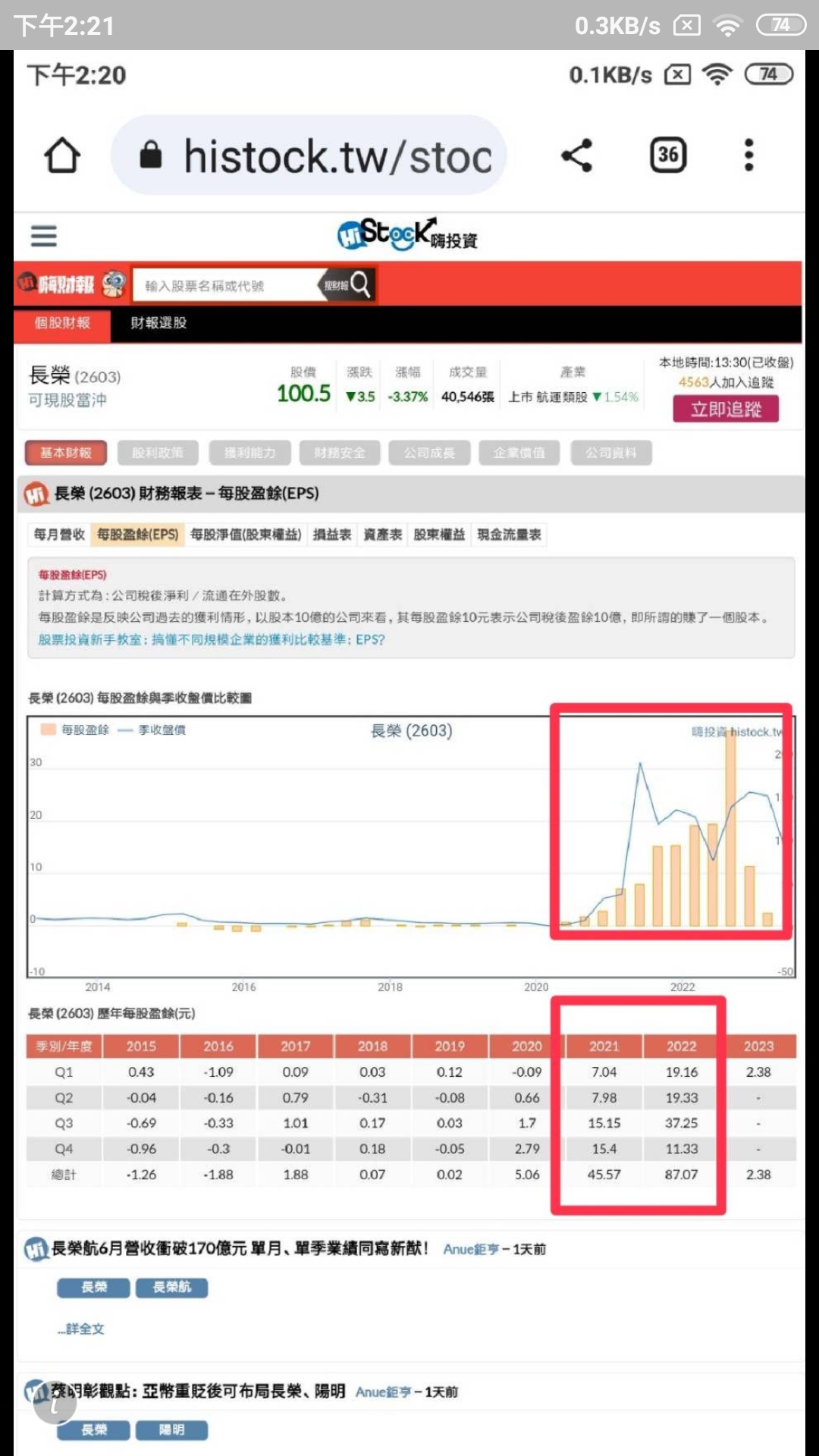Click the 2023 column header in EPS table
Viewport: 819px width, 1456px height.
[759, 1046]
